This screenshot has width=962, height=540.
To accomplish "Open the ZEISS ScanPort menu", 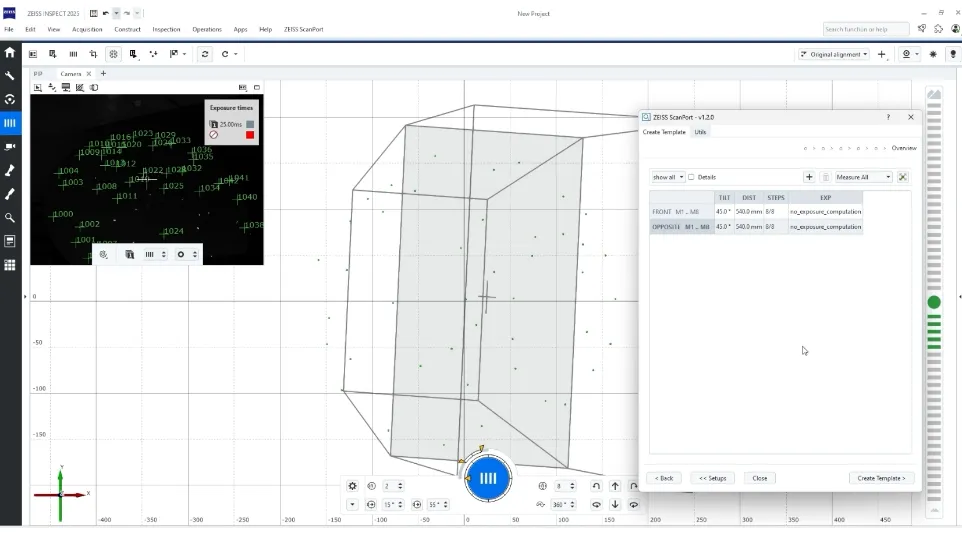I will pos(304,29).
